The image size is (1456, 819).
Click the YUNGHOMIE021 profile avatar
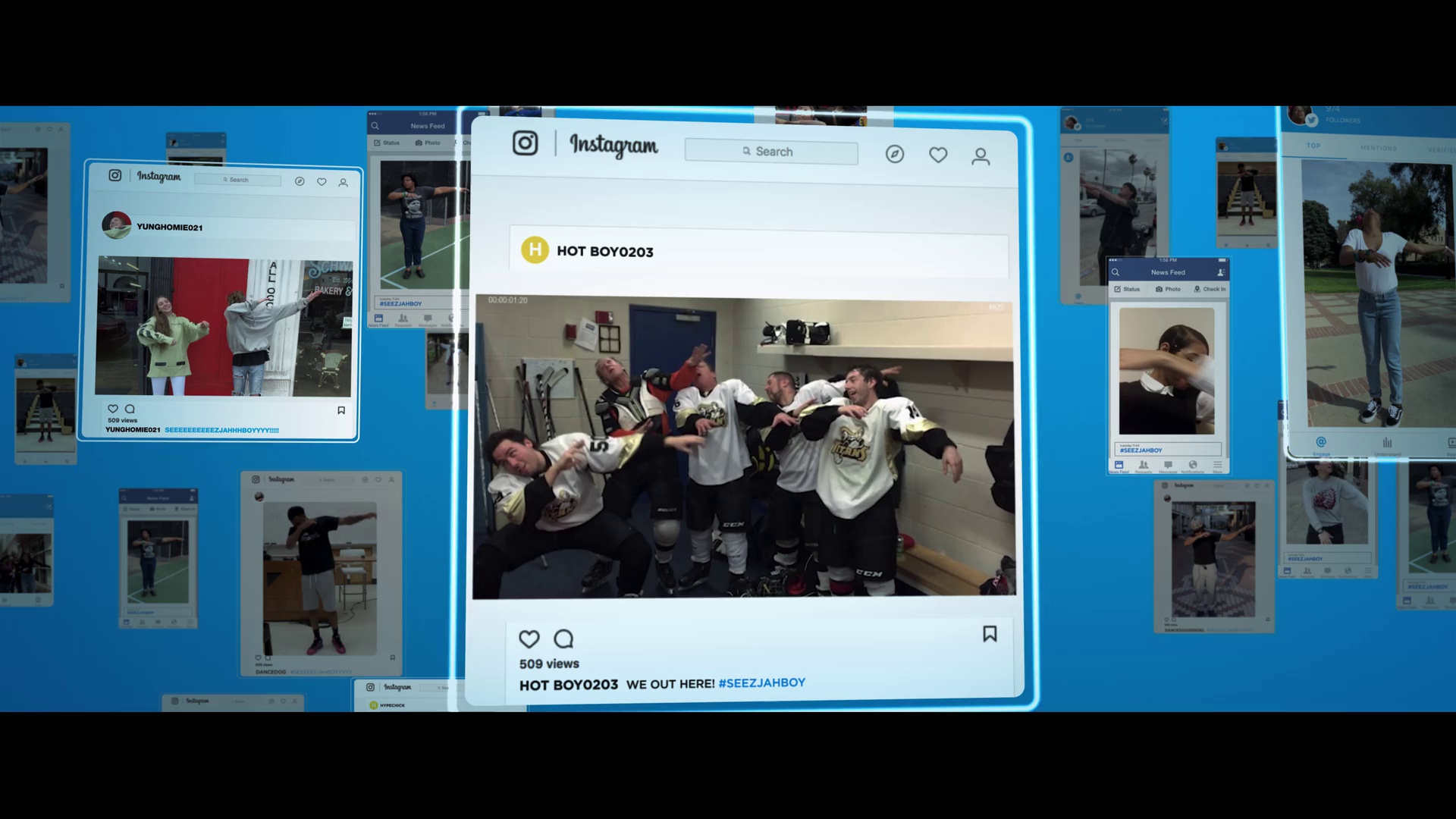tap(116, 225)
